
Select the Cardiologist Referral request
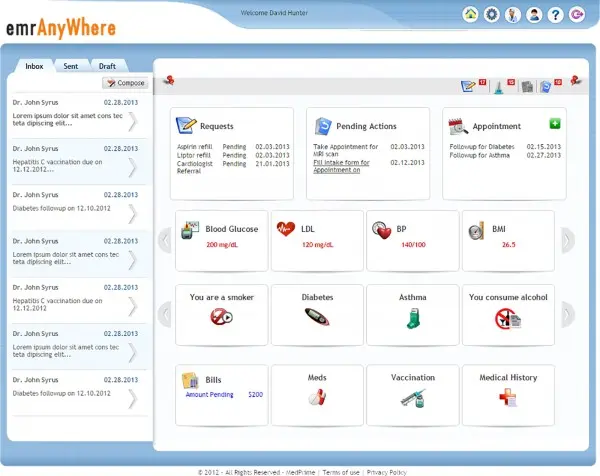click(233, 167)
